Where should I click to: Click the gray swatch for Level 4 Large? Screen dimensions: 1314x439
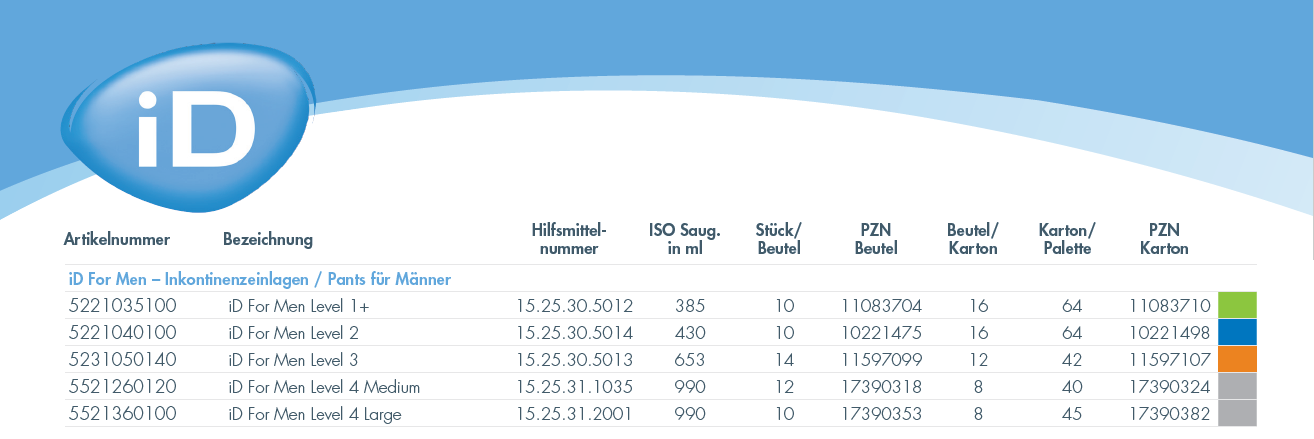[x=1237, y=413]
